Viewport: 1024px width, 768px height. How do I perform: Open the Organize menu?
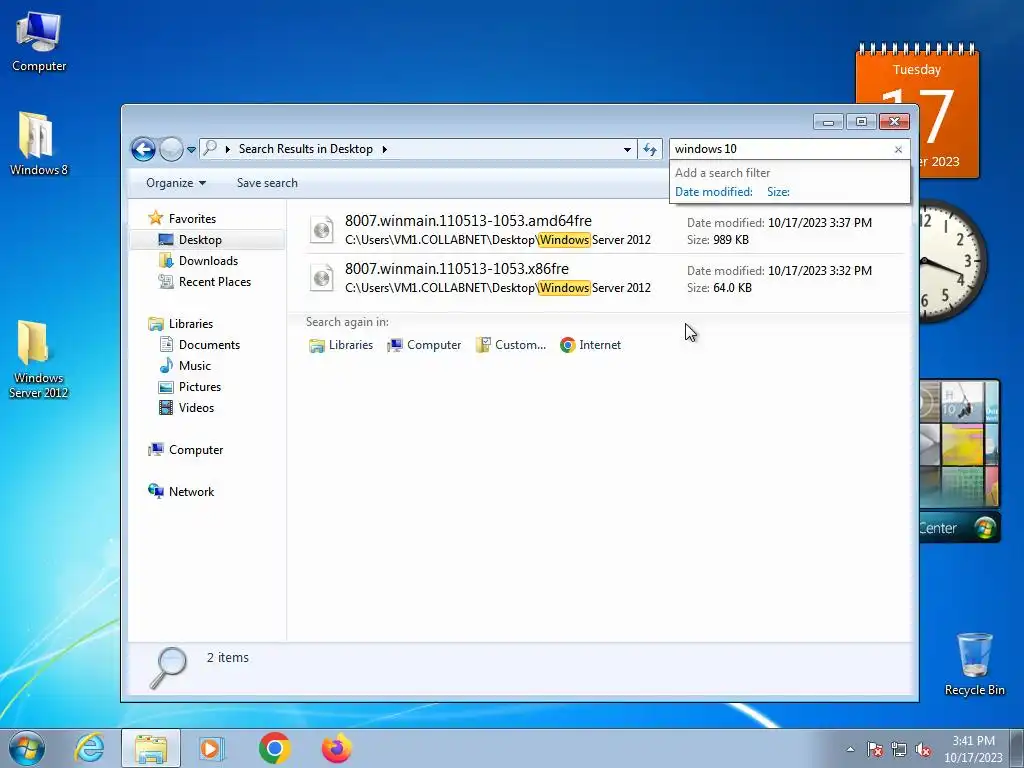click(176, 183)
